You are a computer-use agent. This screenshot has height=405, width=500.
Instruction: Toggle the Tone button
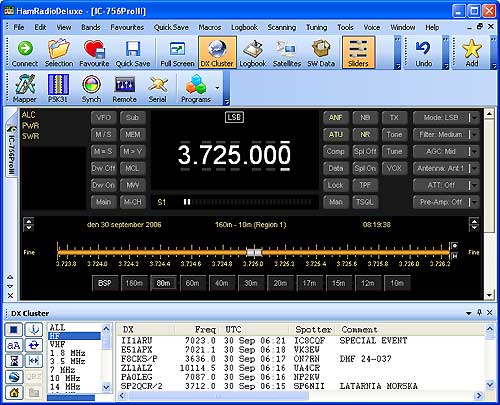394,134
